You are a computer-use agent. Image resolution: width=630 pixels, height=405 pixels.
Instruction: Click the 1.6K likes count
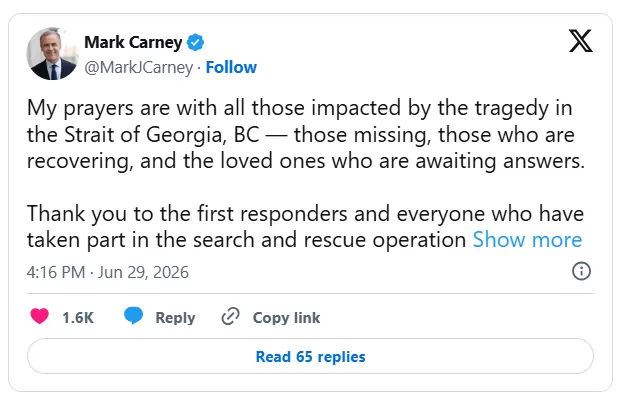(78, 317)
